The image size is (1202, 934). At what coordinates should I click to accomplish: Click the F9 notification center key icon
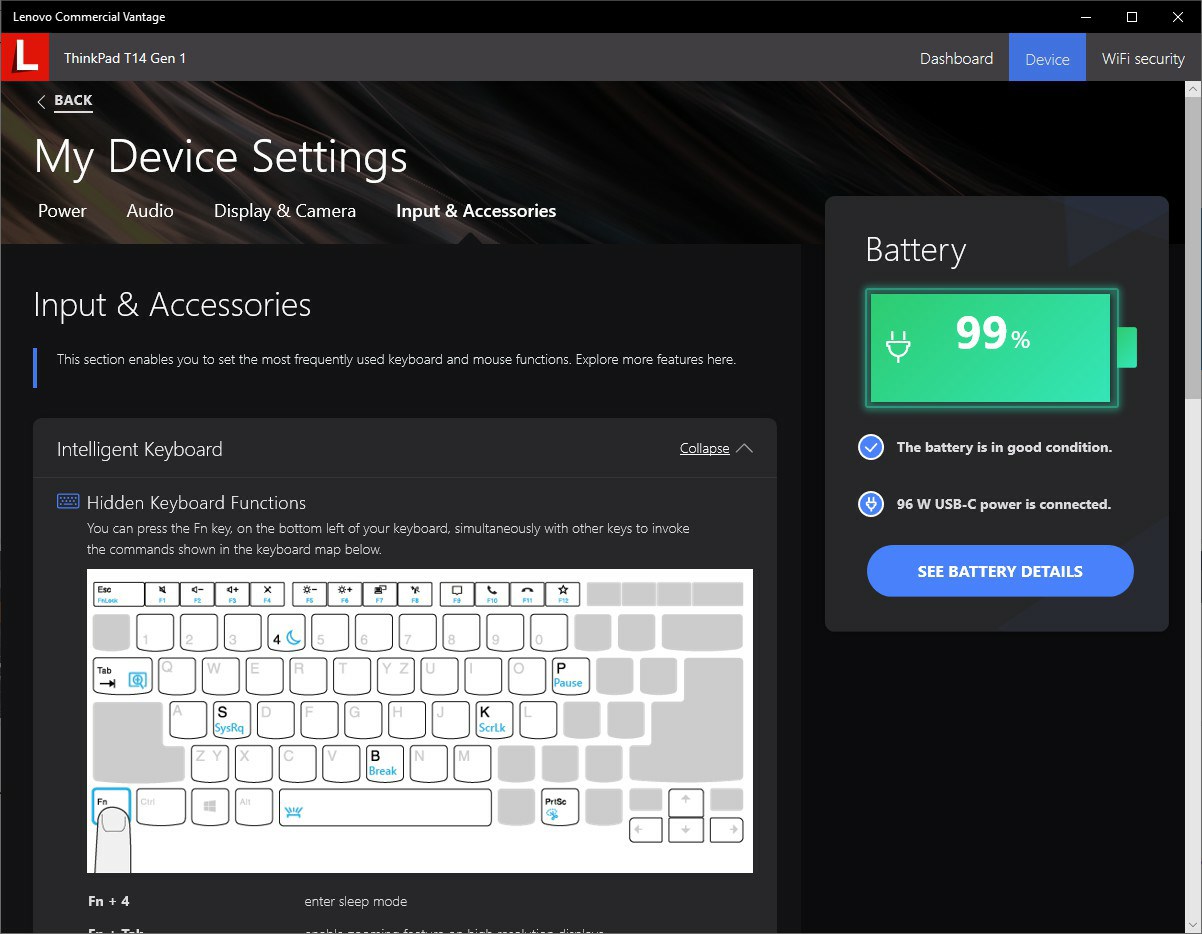point(457,594)
